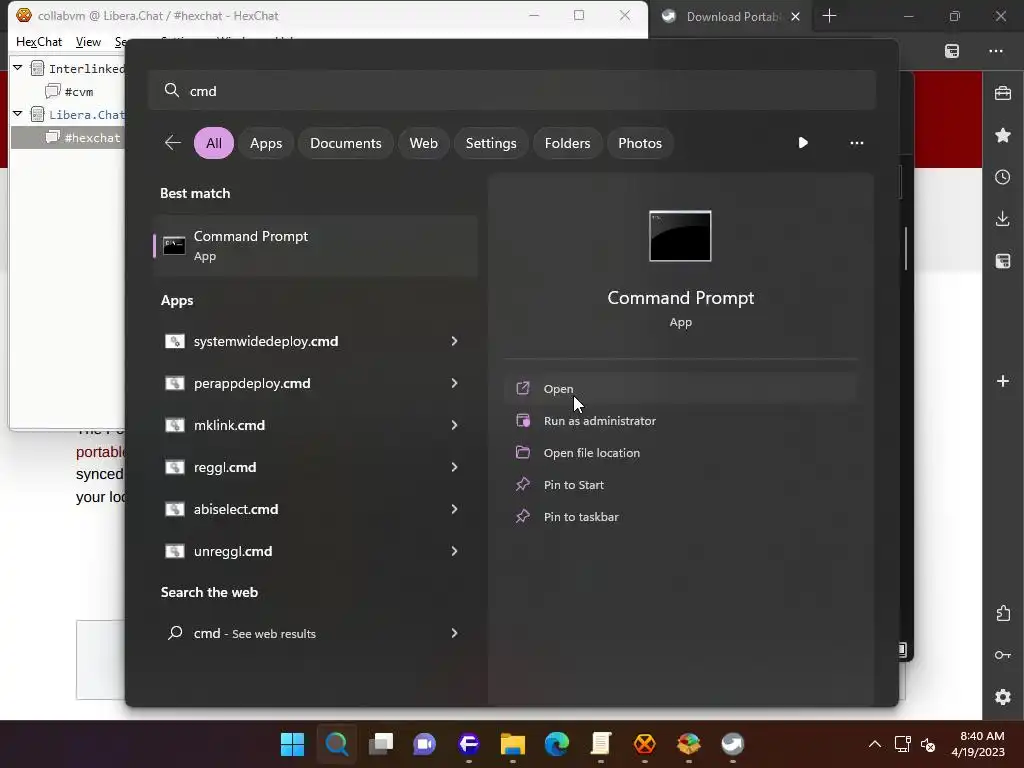1024x768 pixels.
Task: Switch to HexChat from the taskbar
Action: click(x=645, y=744)
